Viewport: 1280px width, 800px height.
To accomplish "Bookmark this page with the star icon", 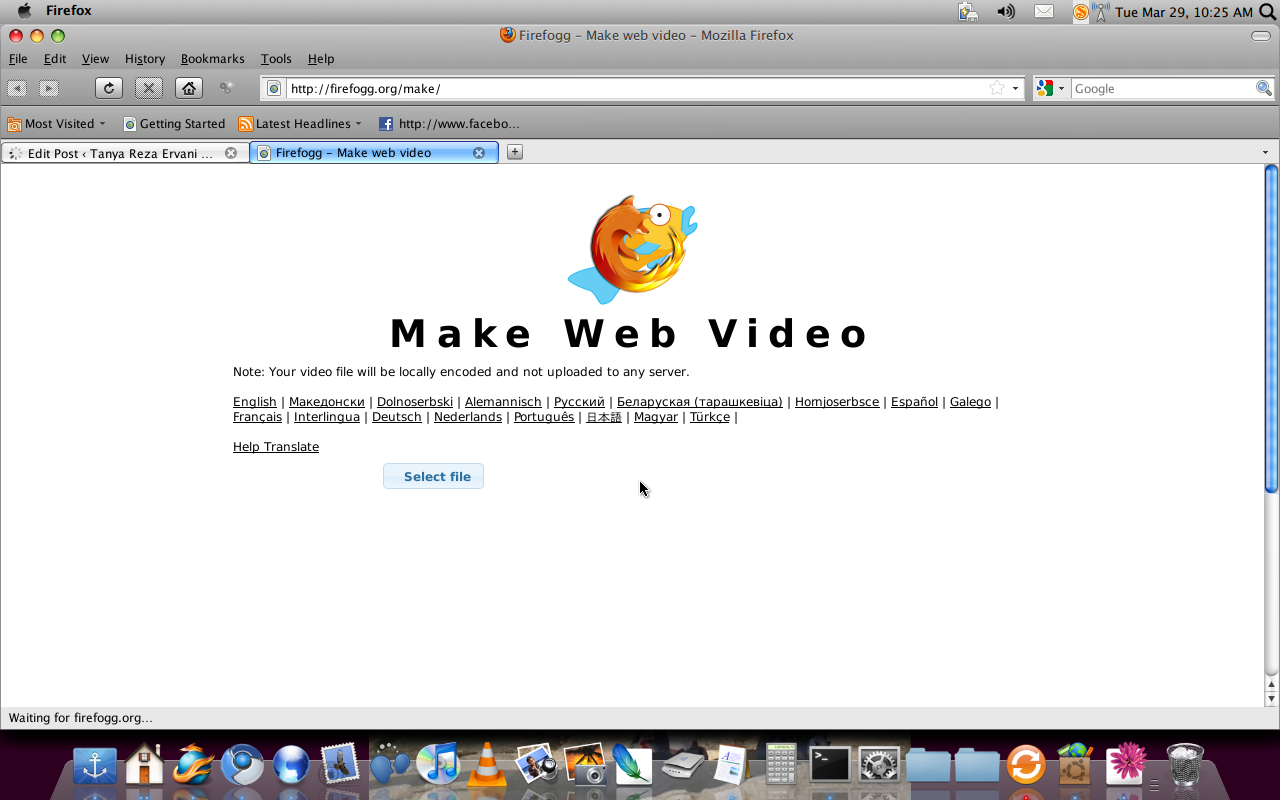I will 996,88.
